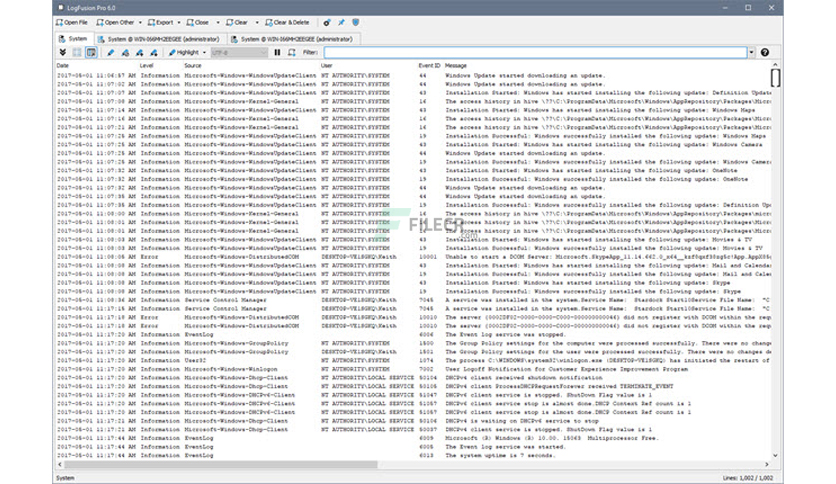Click the Close toolbar button
836x484 pixels.
pos(198,22)
